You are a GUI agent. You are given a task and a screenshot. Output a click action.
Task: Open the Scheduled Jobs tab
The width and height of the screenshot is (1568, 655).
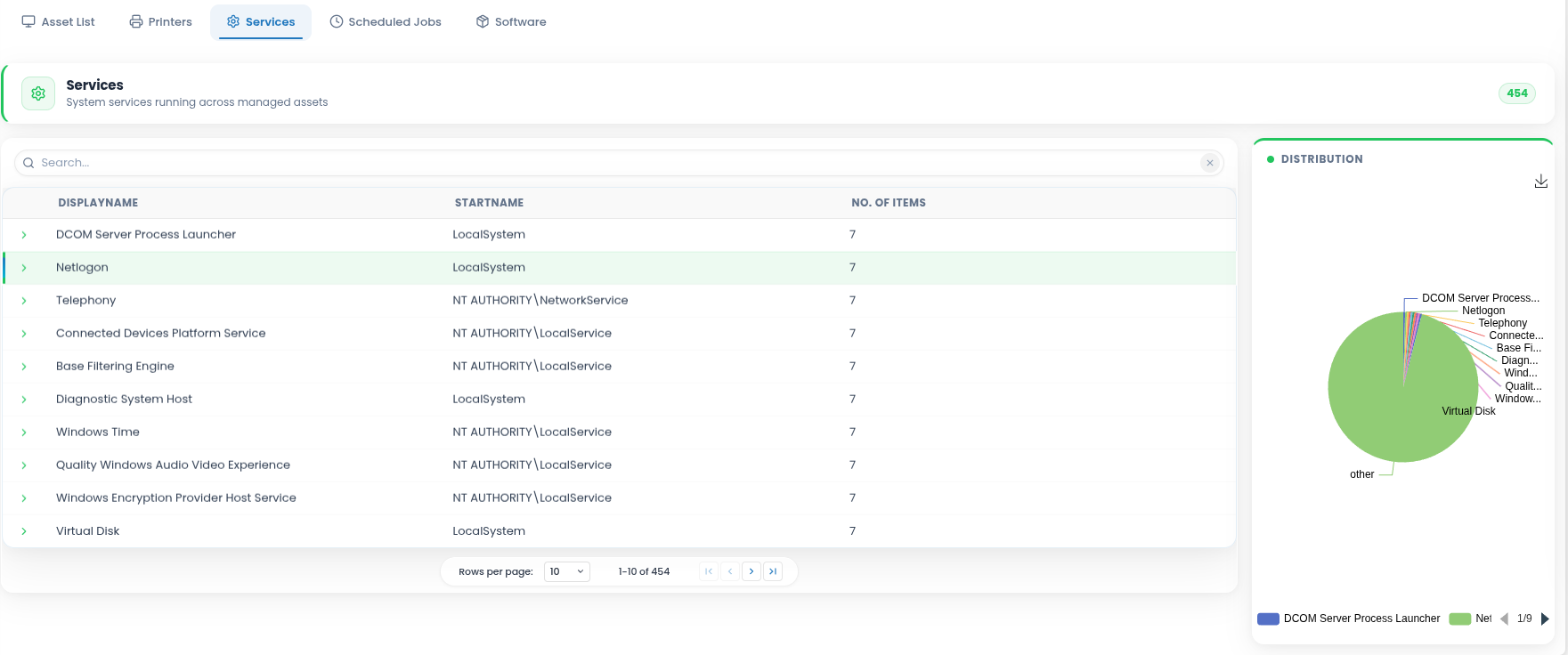pos(386,21)
